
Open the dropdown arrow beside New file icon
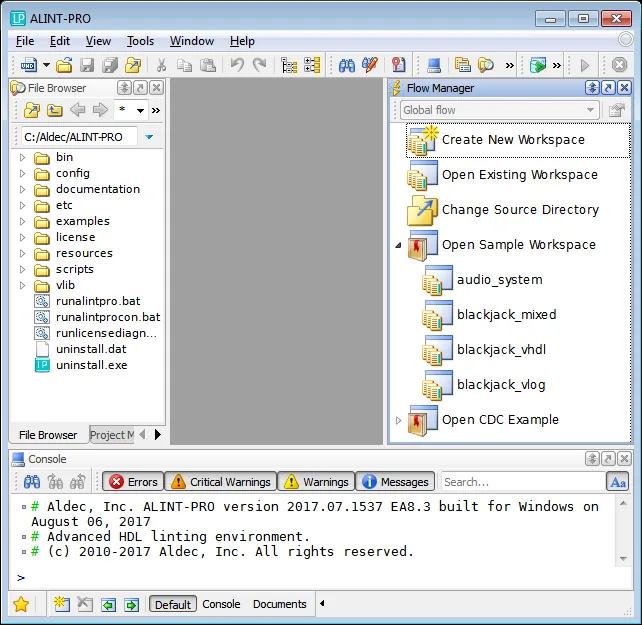coord(46,65)
